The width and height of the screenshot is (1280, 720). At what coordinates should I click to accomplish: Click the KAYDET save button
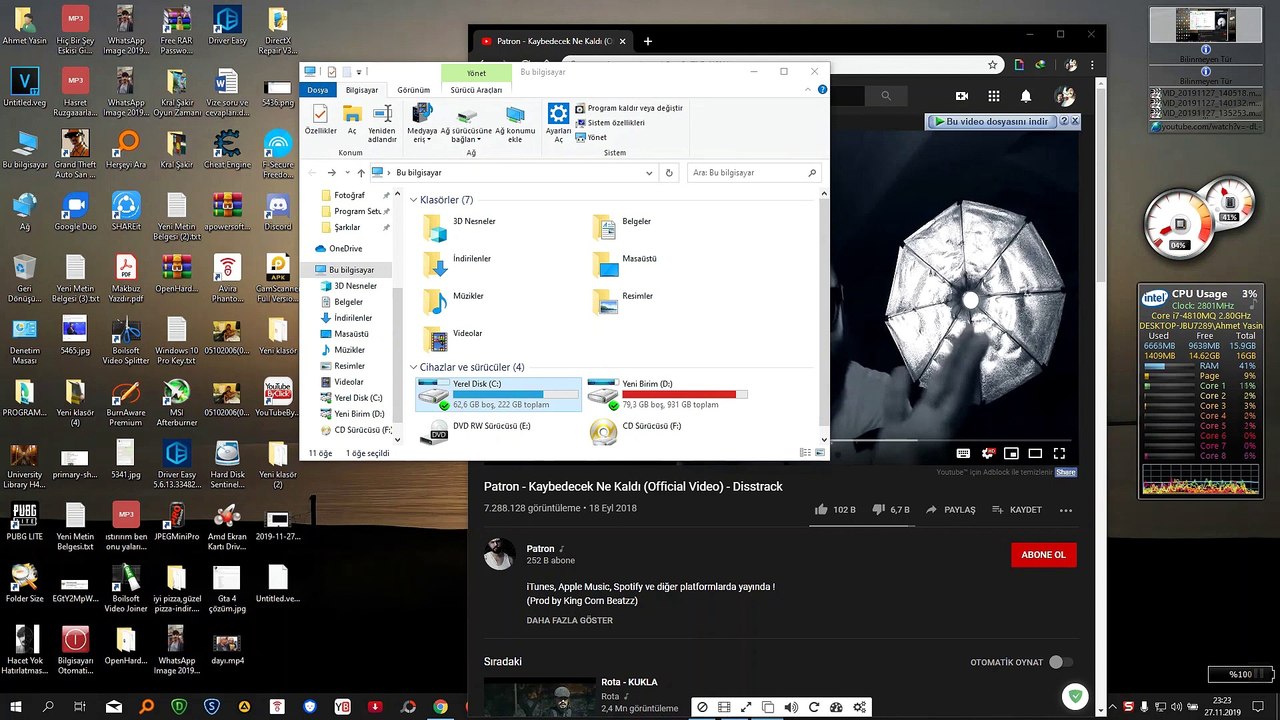click(x=1017, y=510)
